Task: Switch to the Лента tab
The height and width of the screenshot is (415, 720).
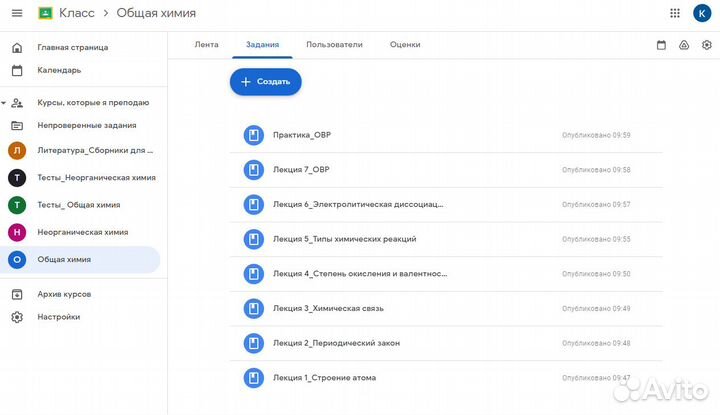Action: (207, 45)
